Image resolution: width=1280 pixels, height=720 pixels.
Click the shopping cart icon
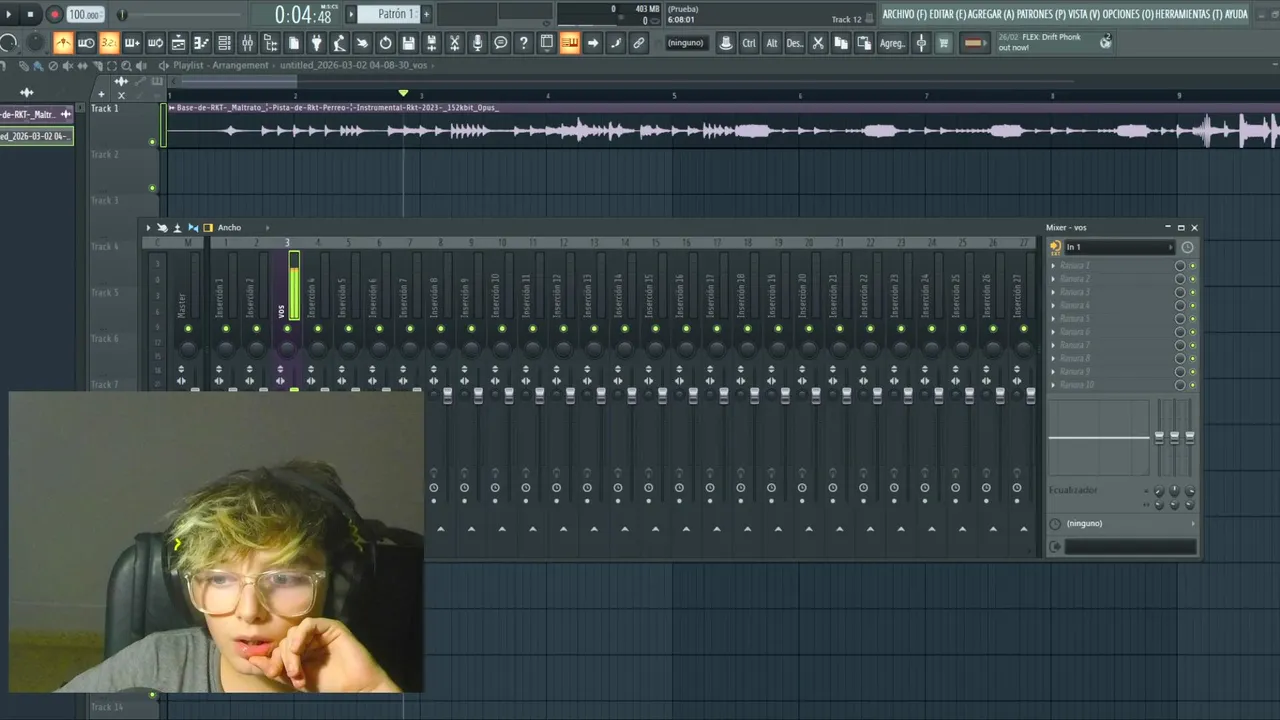(x=943, y=43)
